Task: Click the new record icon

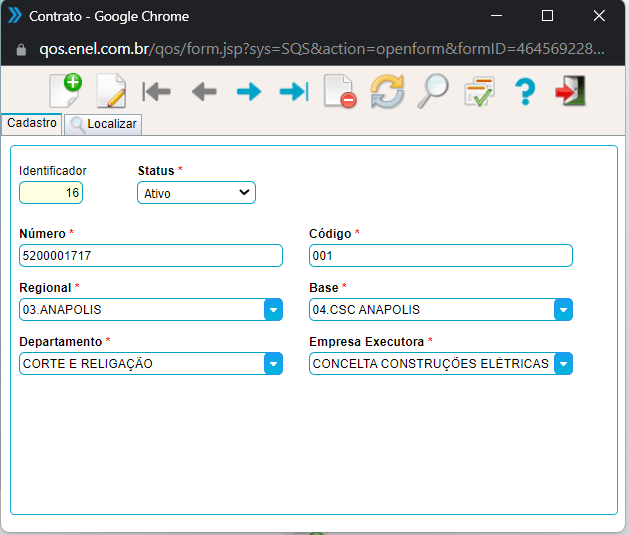Action: click(x=65, y=91)
